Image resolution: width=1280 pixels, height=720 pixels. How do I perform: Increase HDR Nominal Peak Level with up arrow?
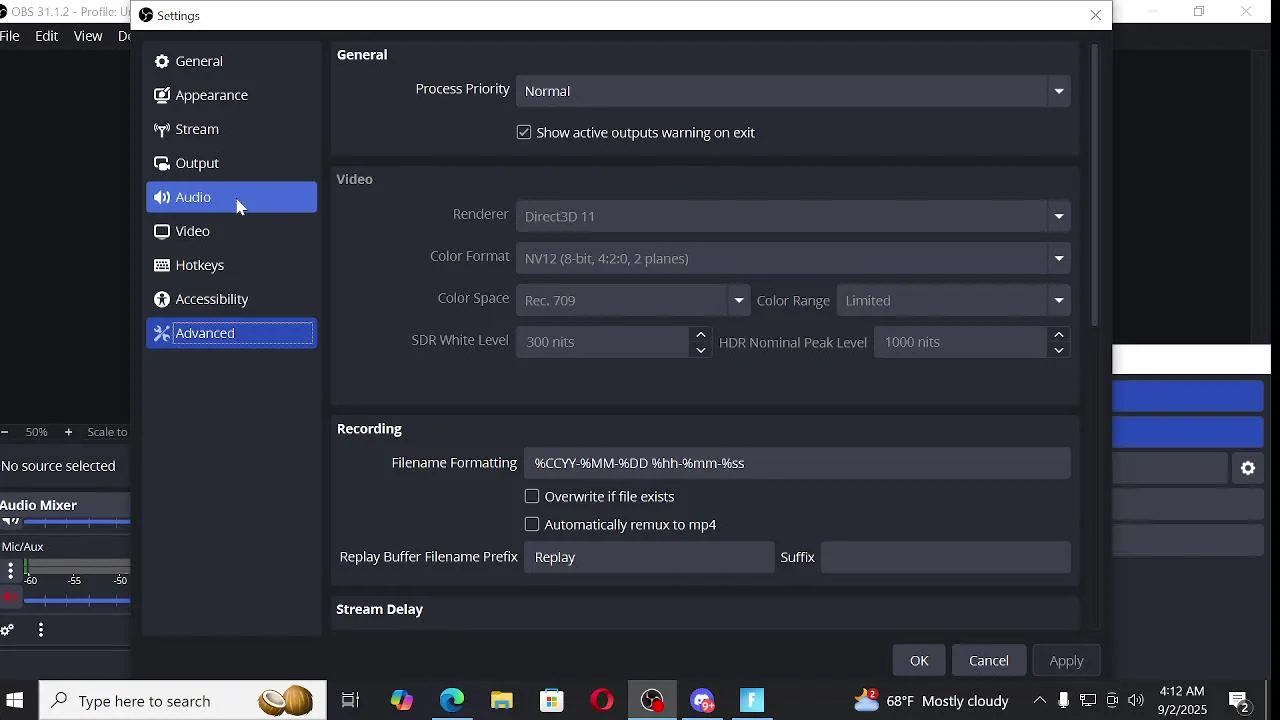tap(1058, 334)
